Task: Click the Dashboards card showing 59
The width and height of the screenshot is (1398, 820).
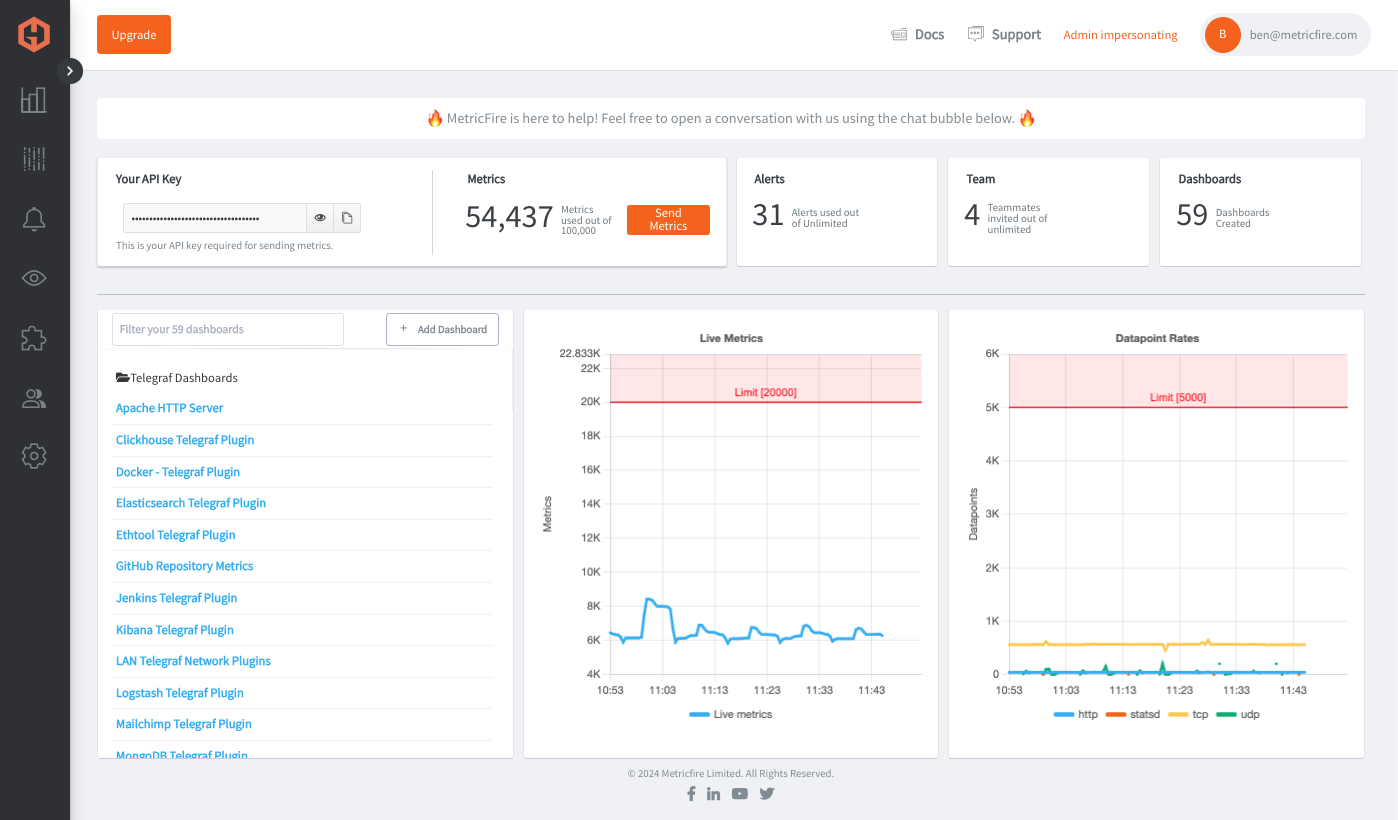Action: [1260, 212]
